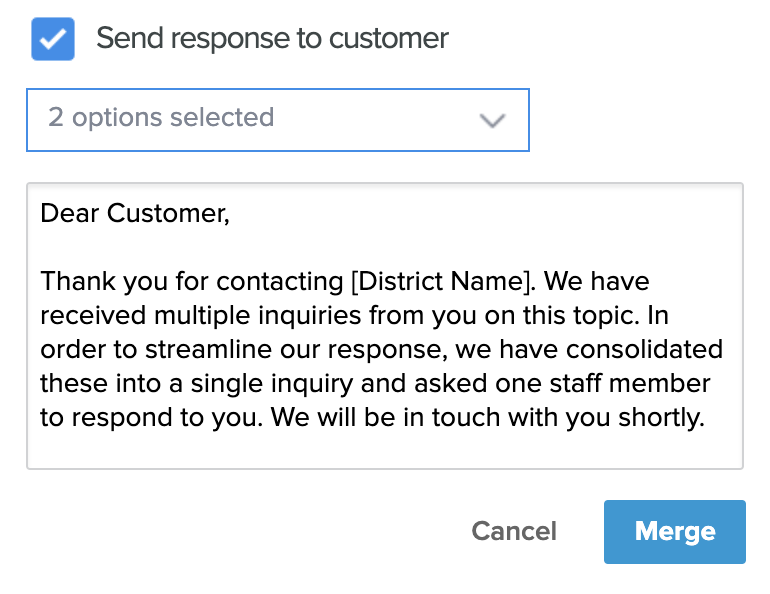770x594 pixels.
Task: Click the '2 options selected' text
Action: pyautogui.click(x=161, y=118)
